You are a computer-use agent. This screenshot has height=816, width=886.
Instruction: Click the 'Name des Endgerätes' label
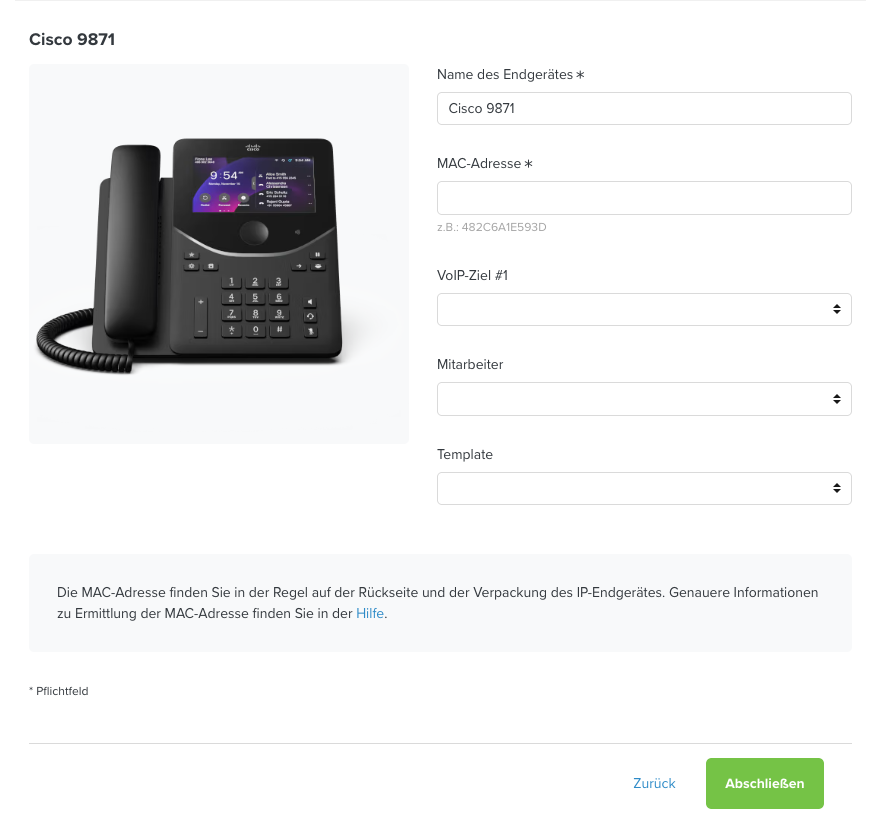(510, 75)
